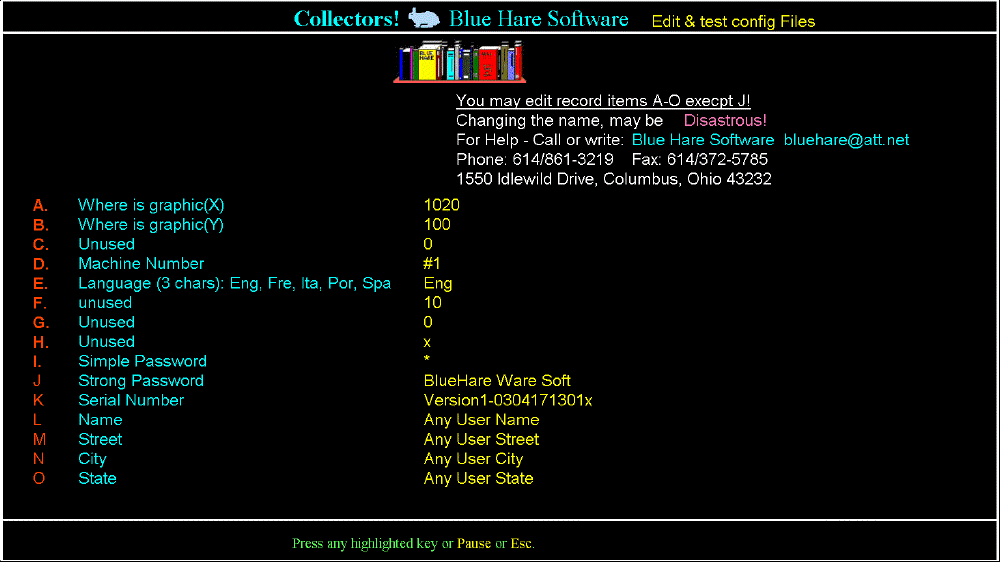Click the Machine Number label
The width and height of the screenshot is (1000, 562).
[x=141, y=264]
